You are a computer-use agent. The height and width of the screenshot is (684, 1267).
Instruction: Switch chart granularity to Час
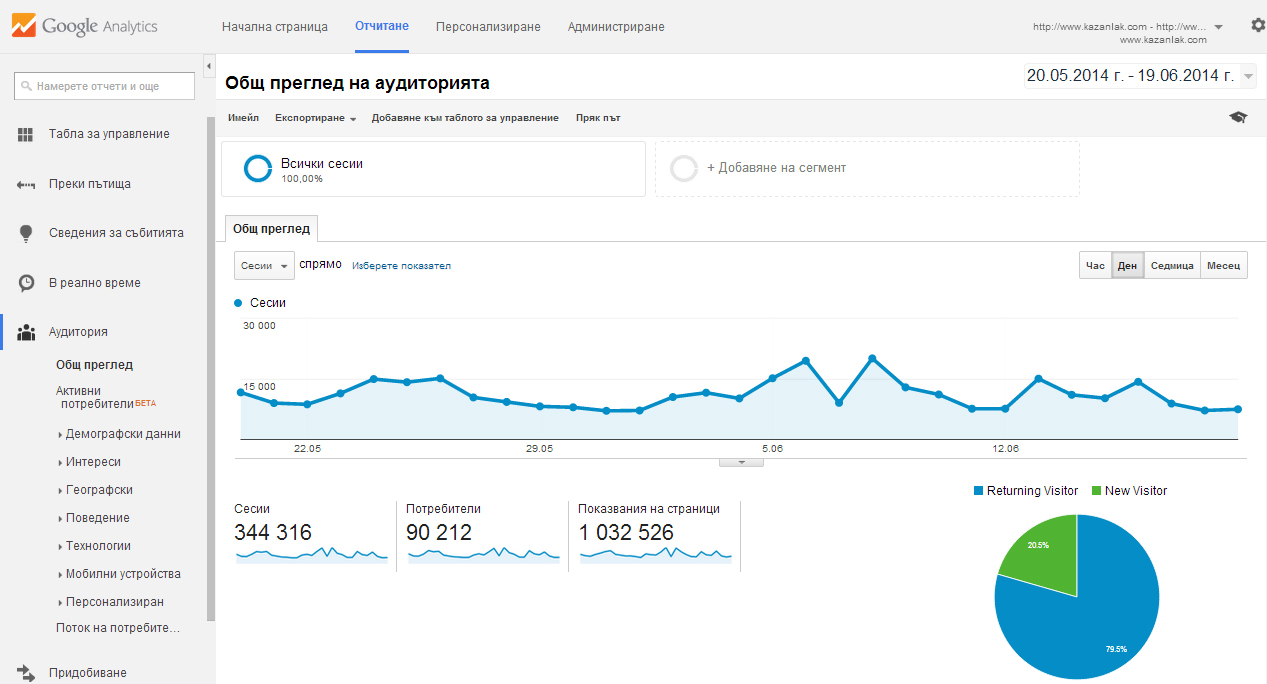(x=1095, y=266)
